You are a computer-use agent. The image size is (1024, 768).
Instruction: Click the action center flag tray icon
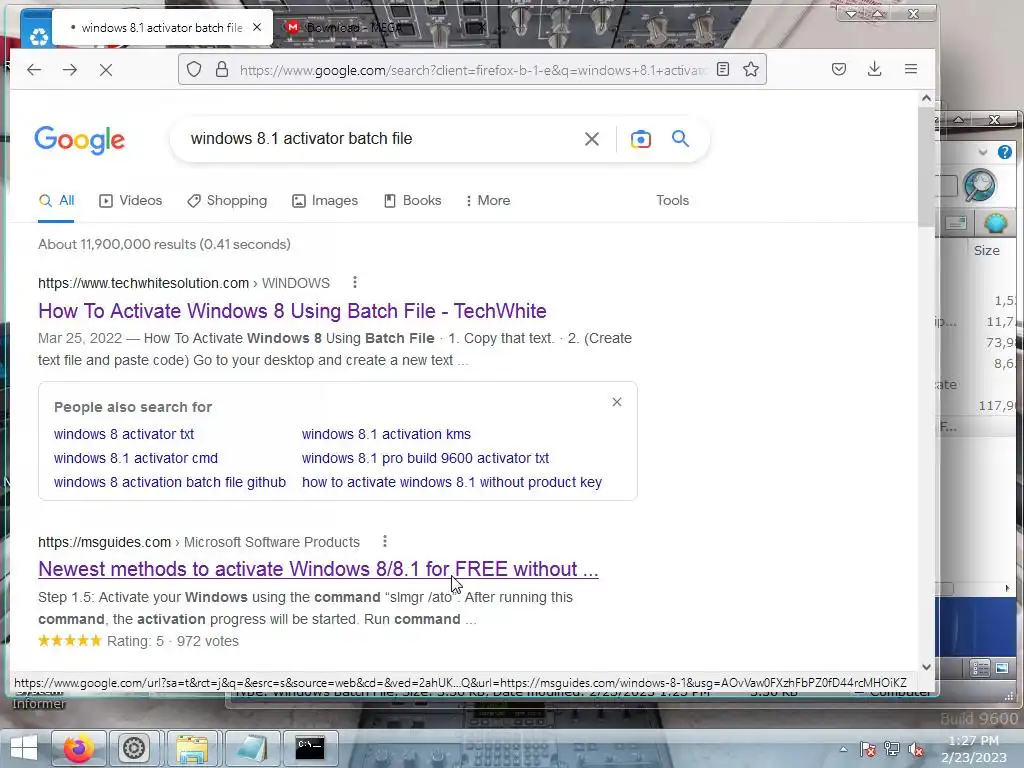pos(868,750)
